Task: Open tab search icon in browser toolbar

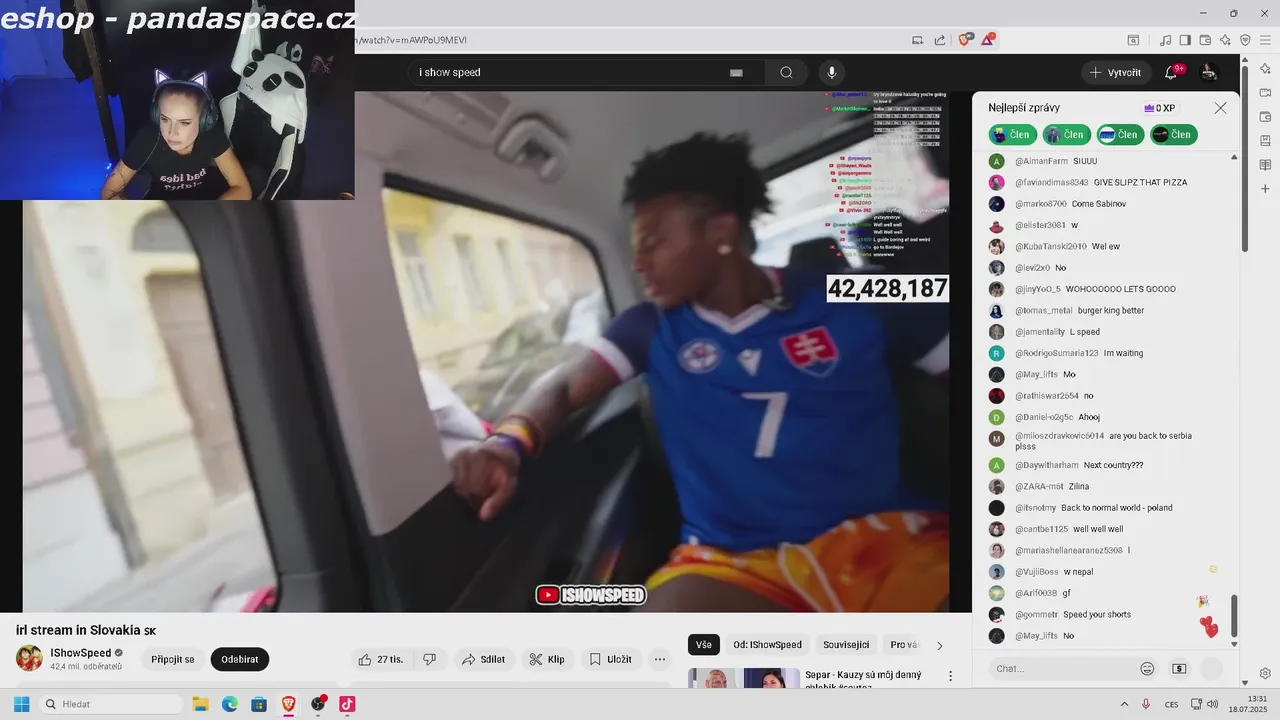Action: pos(1133,40)
